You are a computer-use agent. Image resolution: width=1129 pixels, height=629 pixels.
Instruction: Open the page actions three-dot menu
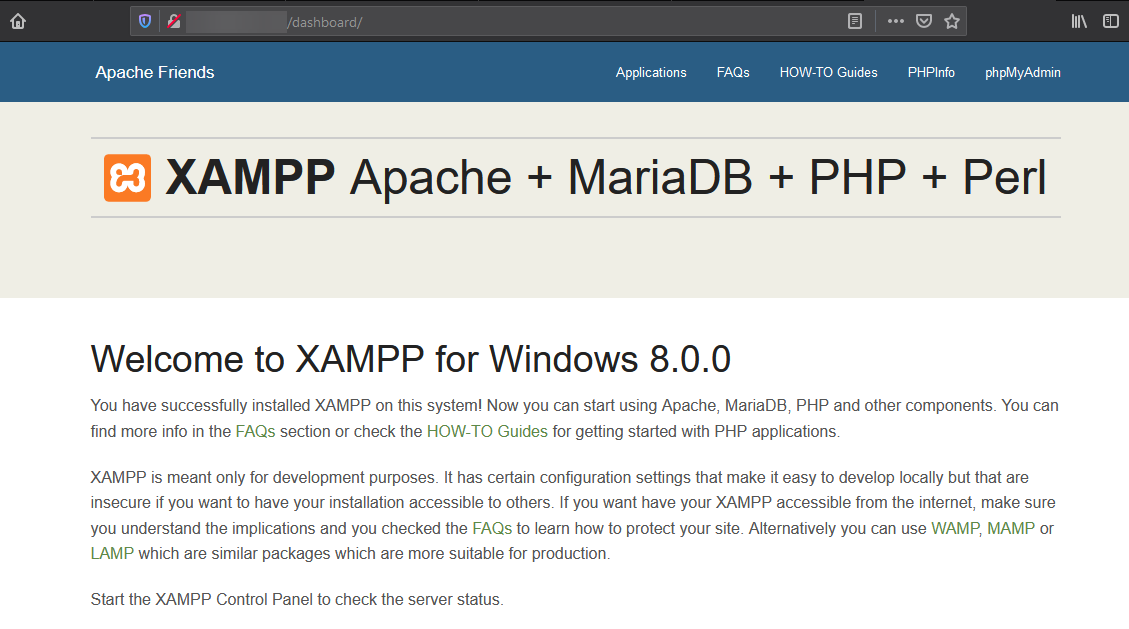pyautogui.click(x=896, y=22)
